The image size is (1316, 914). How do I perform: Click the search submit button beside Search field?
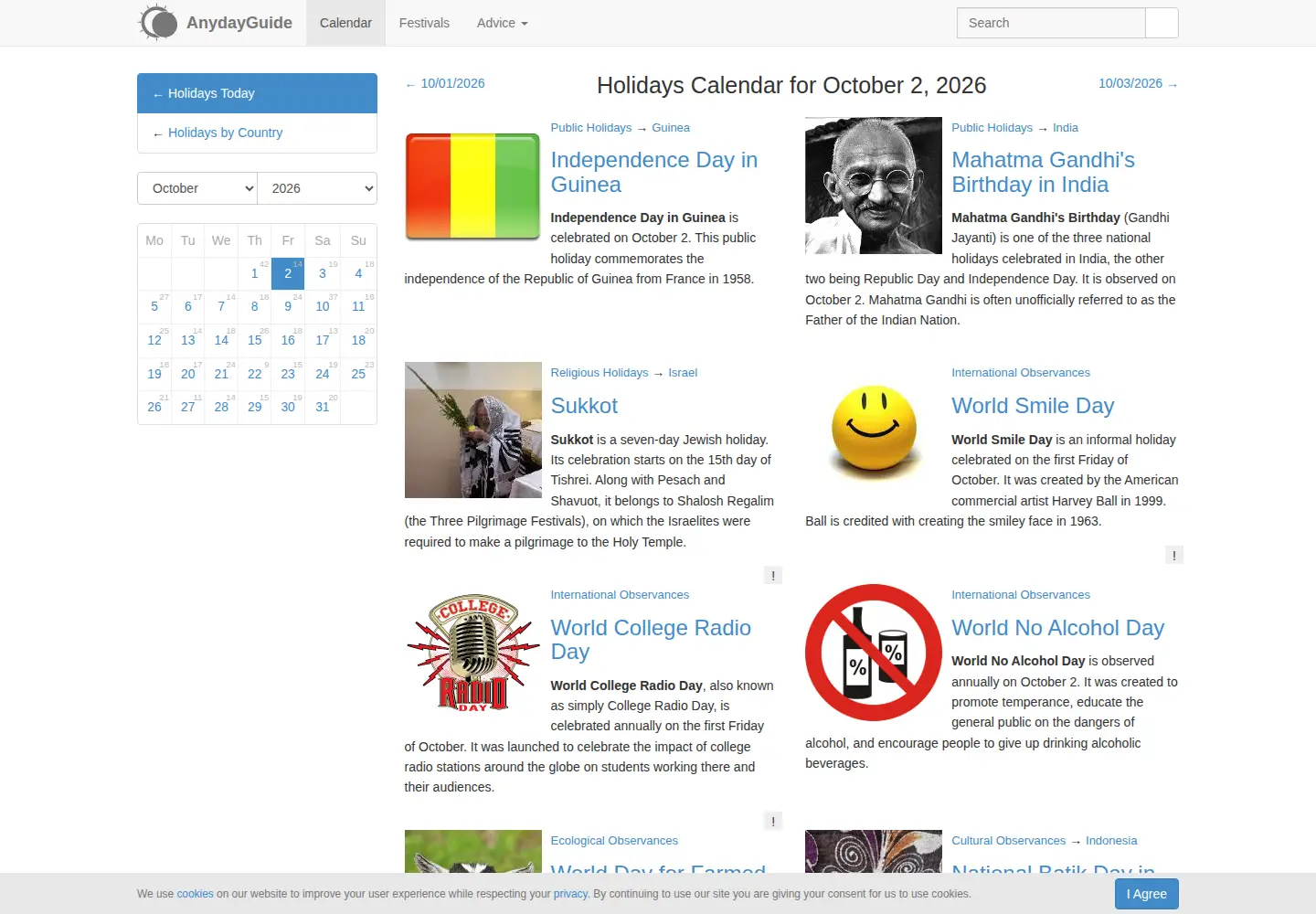coord(1162,23)
